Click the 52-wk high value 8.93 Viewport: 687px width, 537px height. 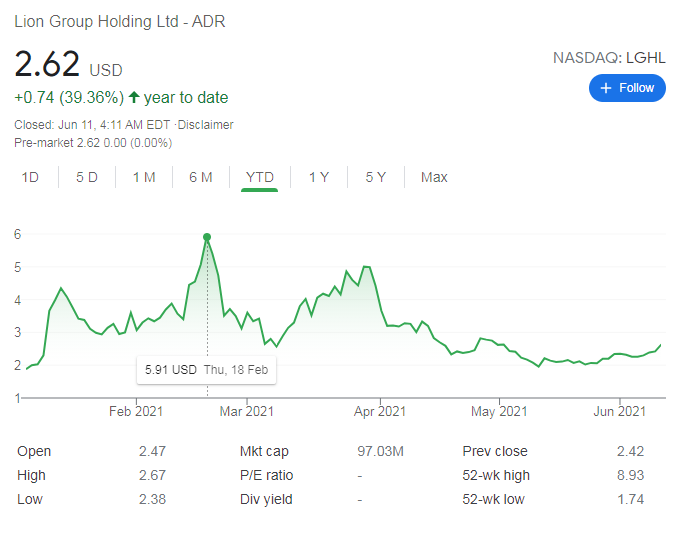point(630,475)
